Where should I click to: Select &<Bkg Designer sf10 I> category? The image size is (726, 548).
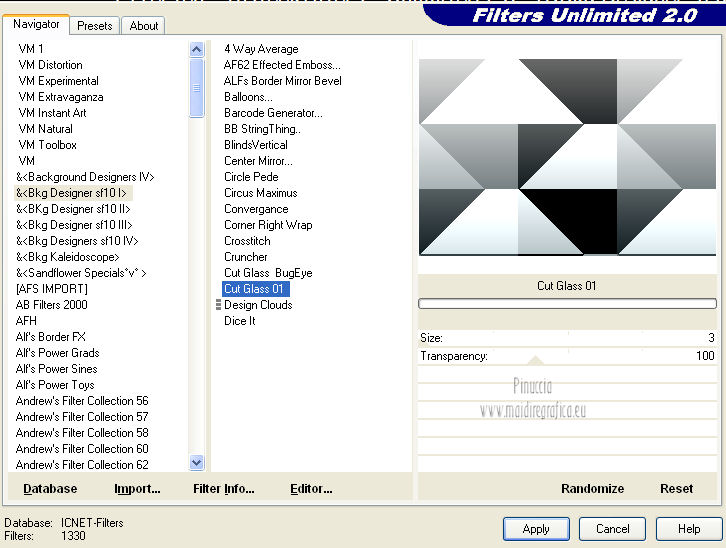(71, 193)
